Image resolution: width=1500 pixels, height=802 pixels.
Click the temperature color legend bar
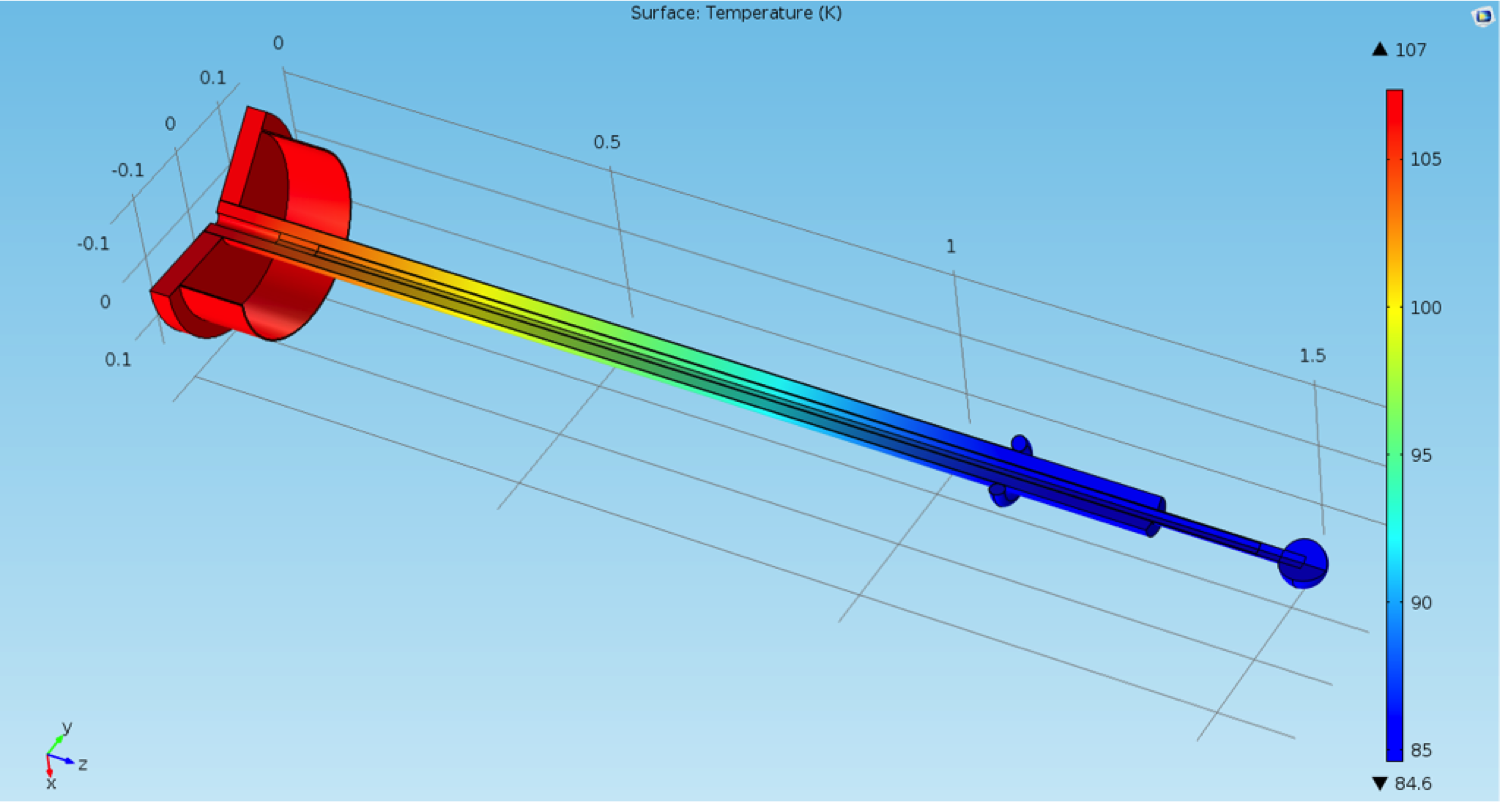pos(1394,426)
